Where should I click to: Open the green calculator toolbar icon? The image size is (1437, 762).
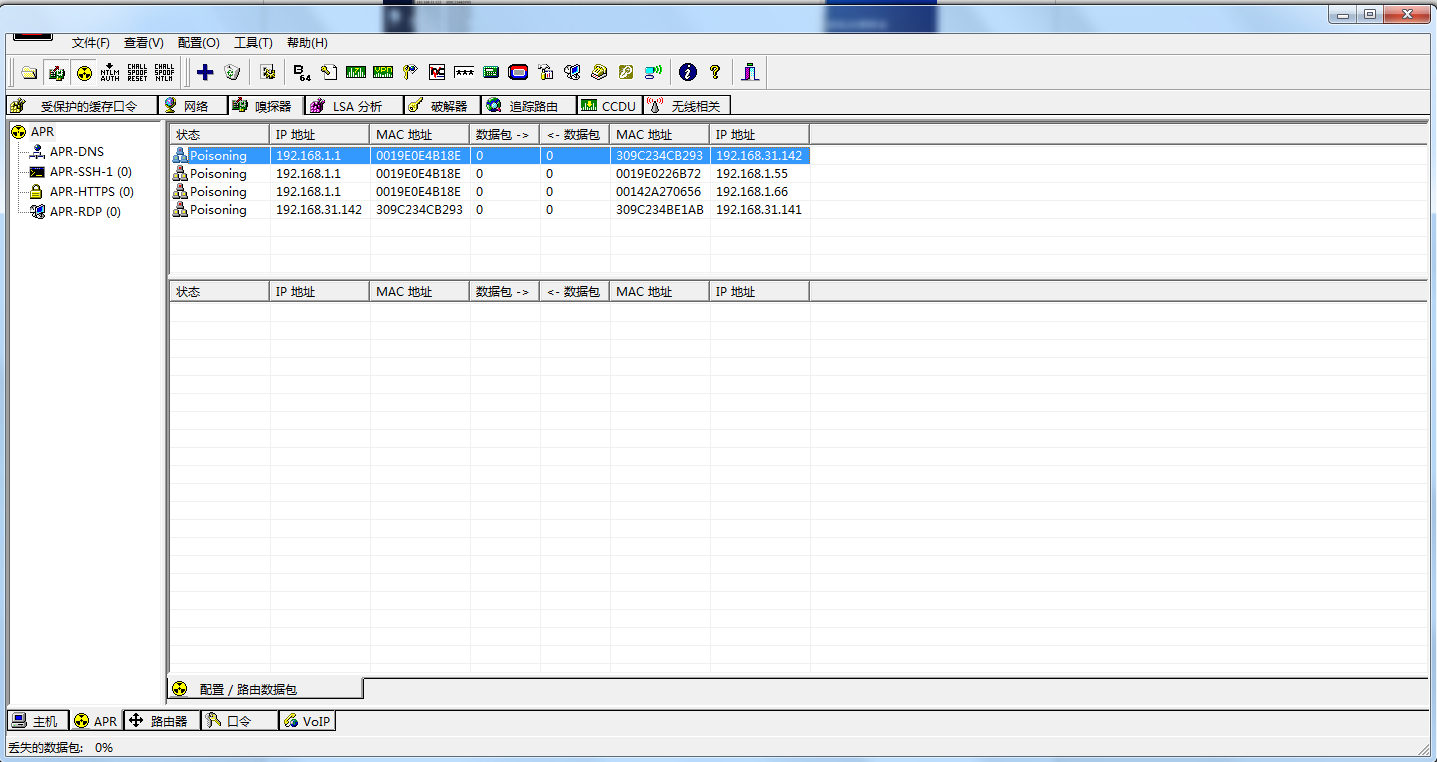[491, 72]
